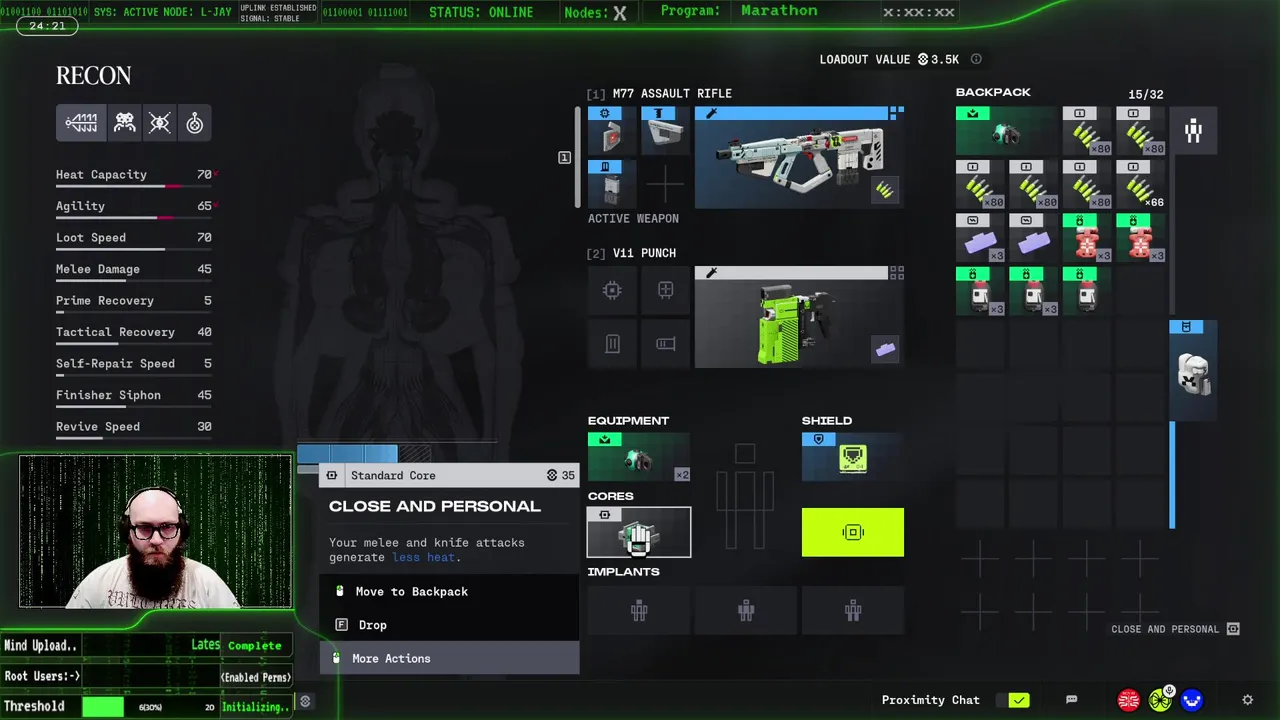Switch to the ring-icon Recon tab

(195, 123)
